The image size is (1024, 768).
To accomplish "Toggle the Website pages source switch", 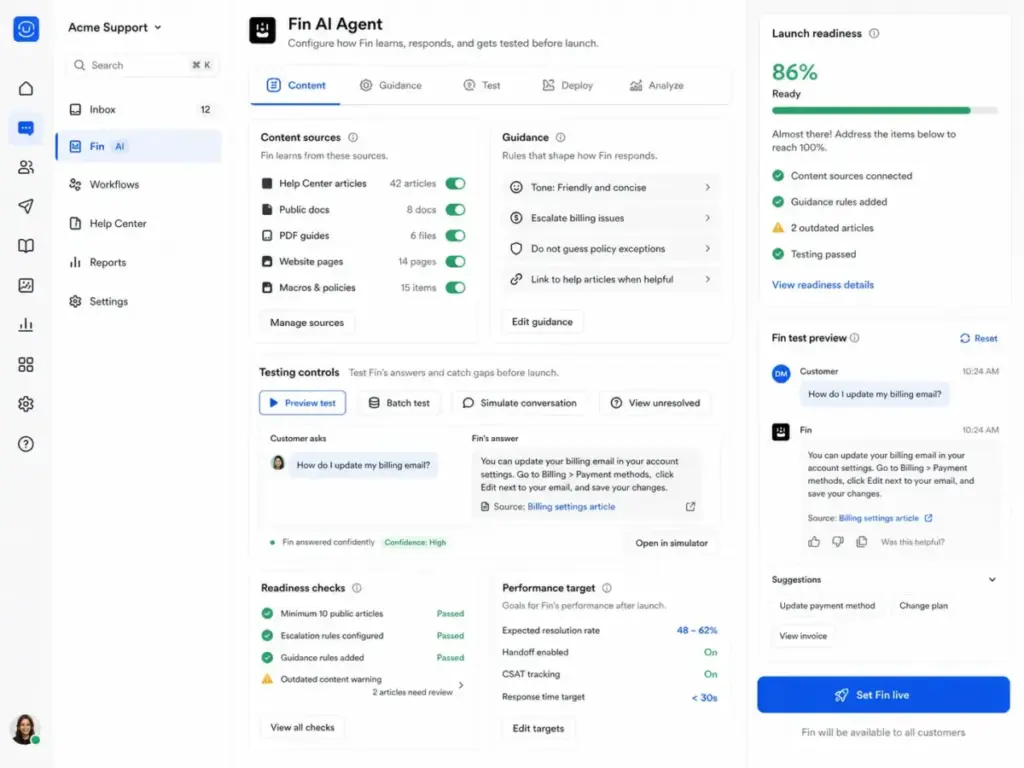I will (x=455, y=261).
